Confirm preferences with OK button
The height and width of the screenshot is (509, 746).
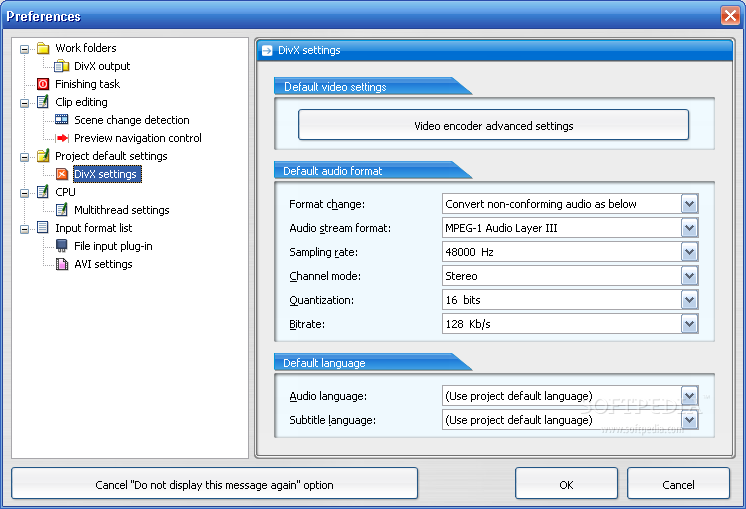click(x=566, y=484)
